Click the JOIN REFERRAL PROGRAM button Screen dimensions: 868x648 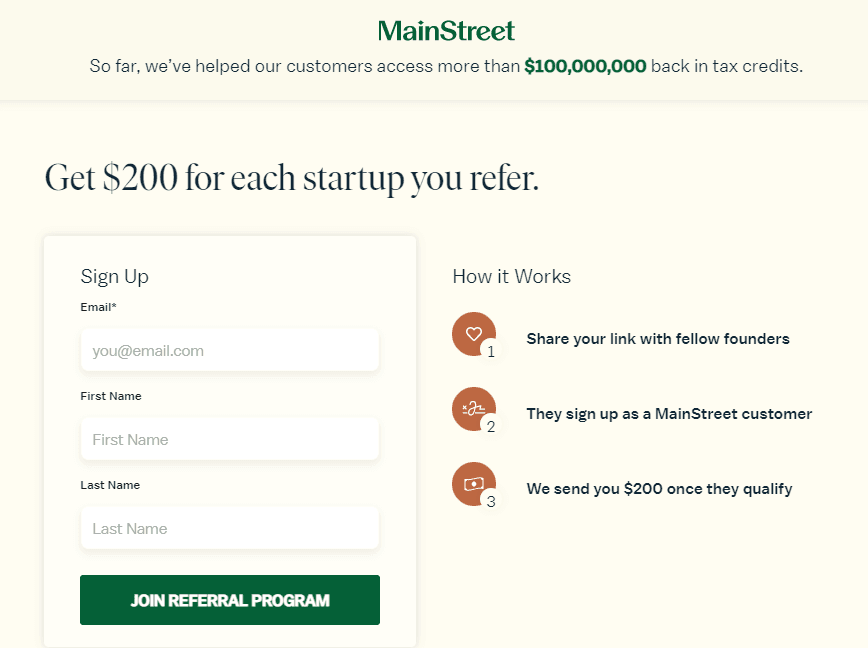pos(229,599)
